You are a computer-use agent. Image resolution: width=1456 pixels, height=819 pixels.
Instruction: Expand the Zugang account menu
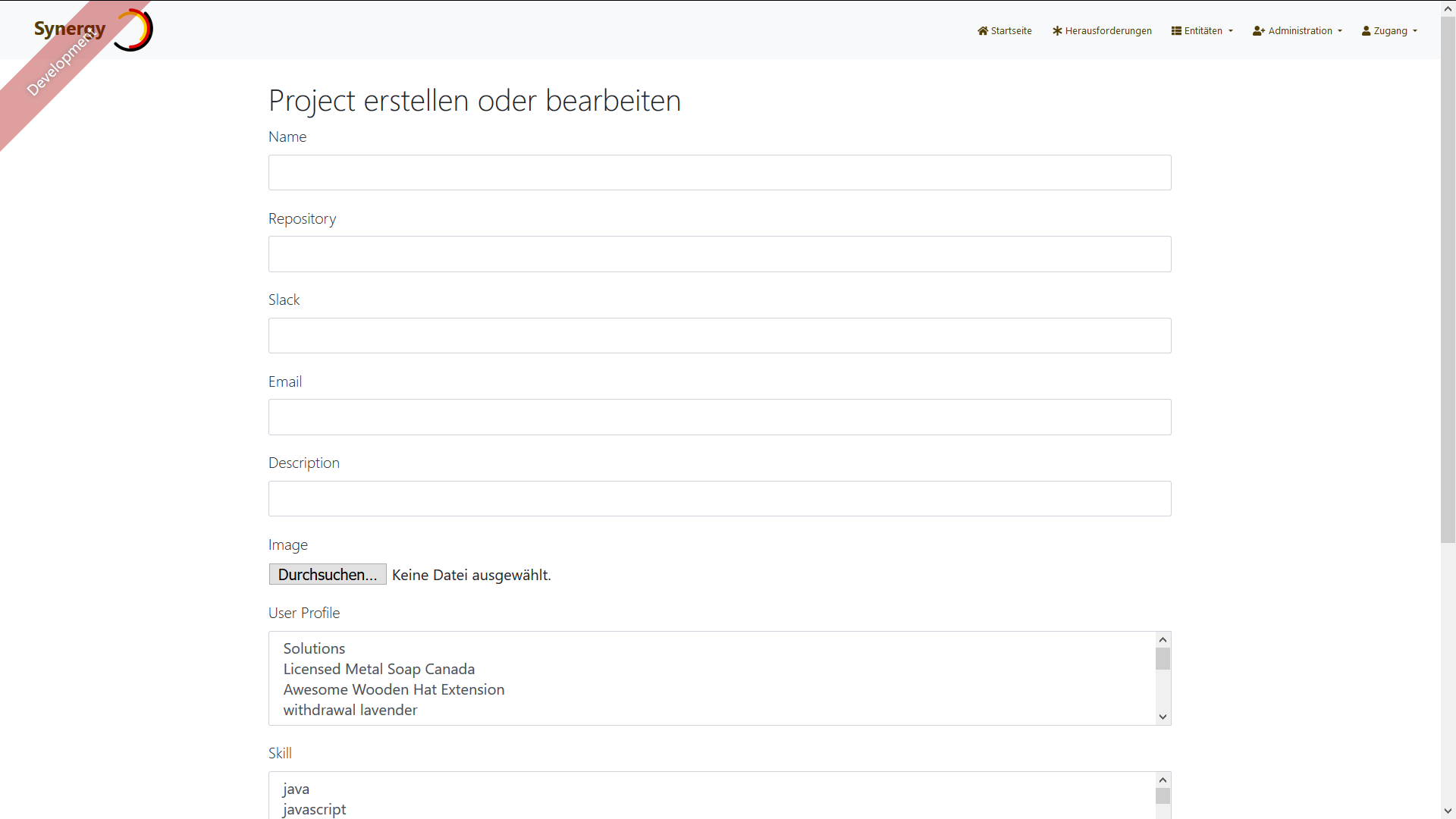coord(1389,31)
